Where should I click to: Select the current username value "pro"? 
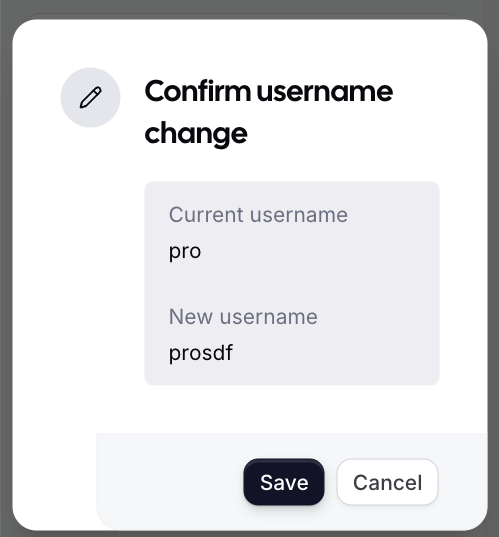point(185,252)
